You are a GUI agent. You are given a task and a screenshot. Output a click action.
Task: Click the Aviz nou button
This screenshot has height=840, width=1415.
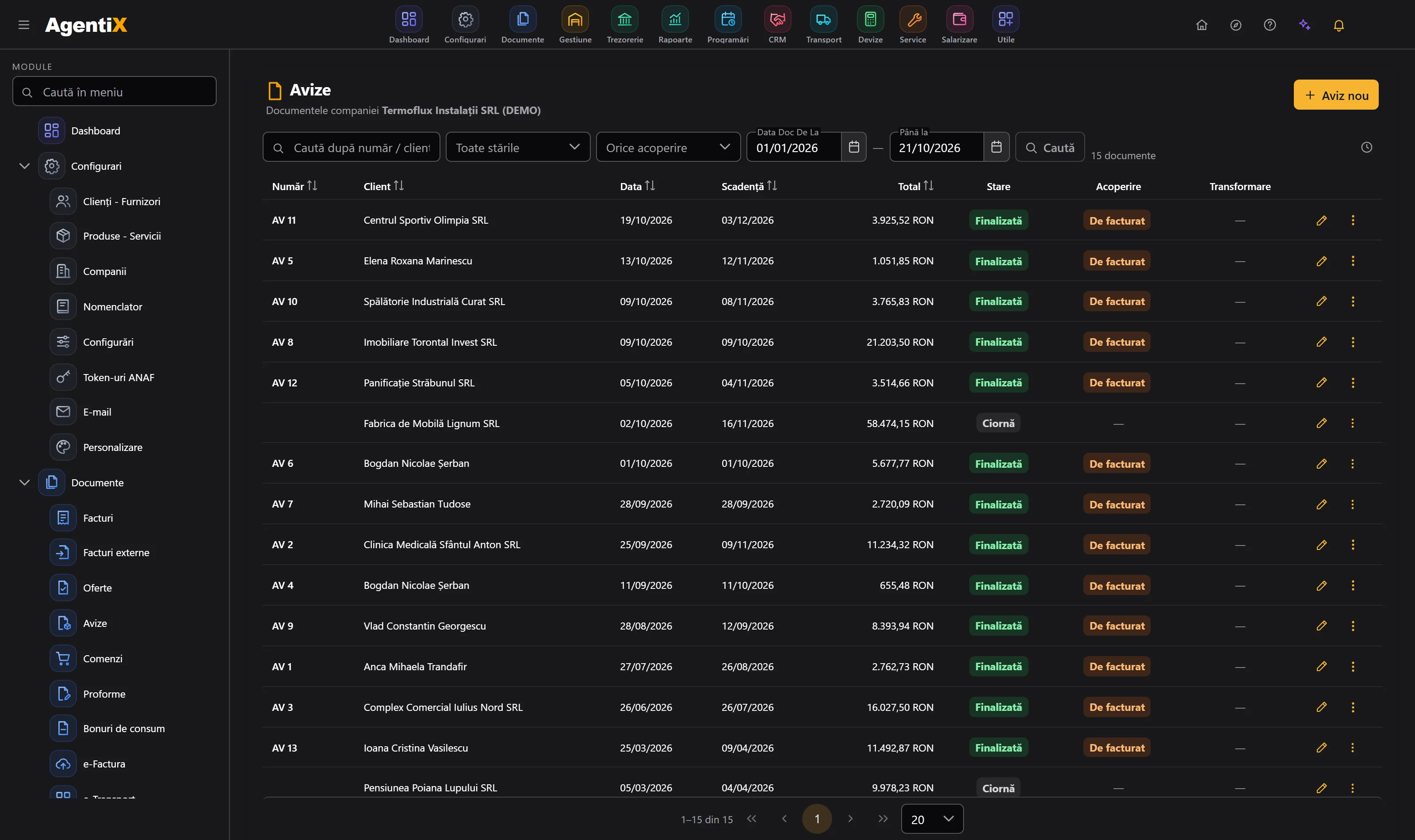(1336, 95)
